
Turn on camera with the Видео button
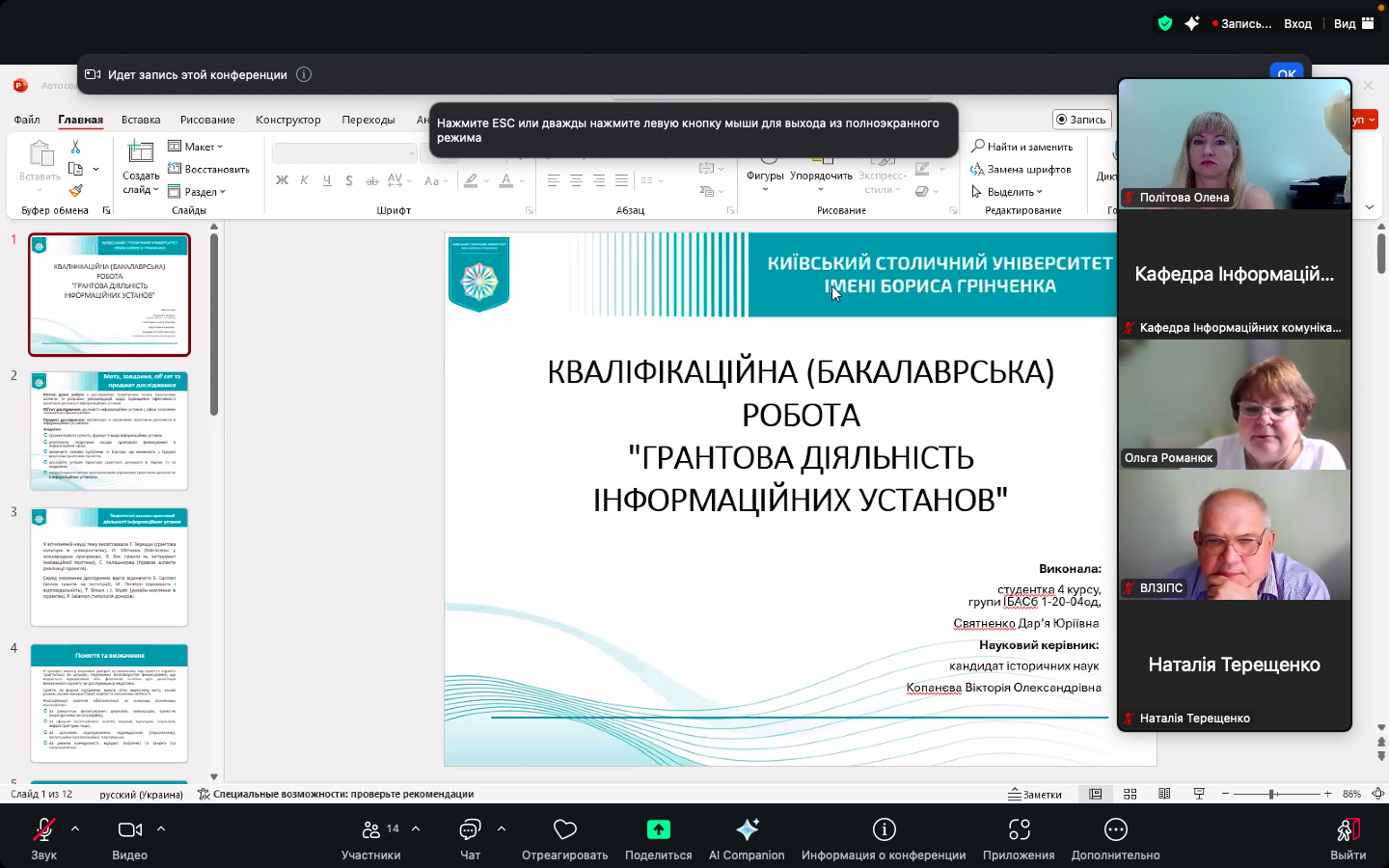coord(129,830)
